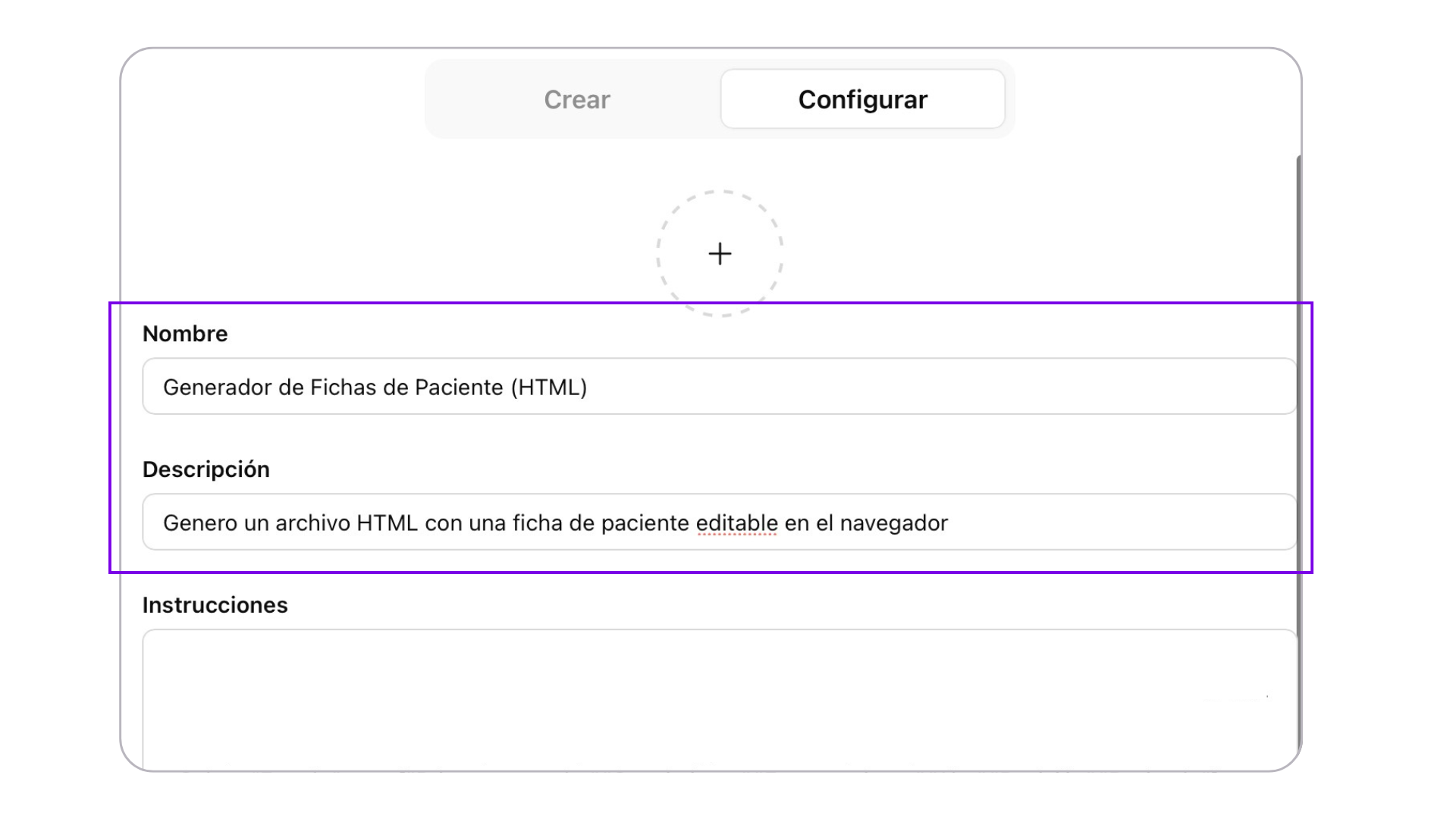The height and width of the screenshot is (819, 1456).
Task: Click the 'Descripción' field label
Action: [206, 469]
